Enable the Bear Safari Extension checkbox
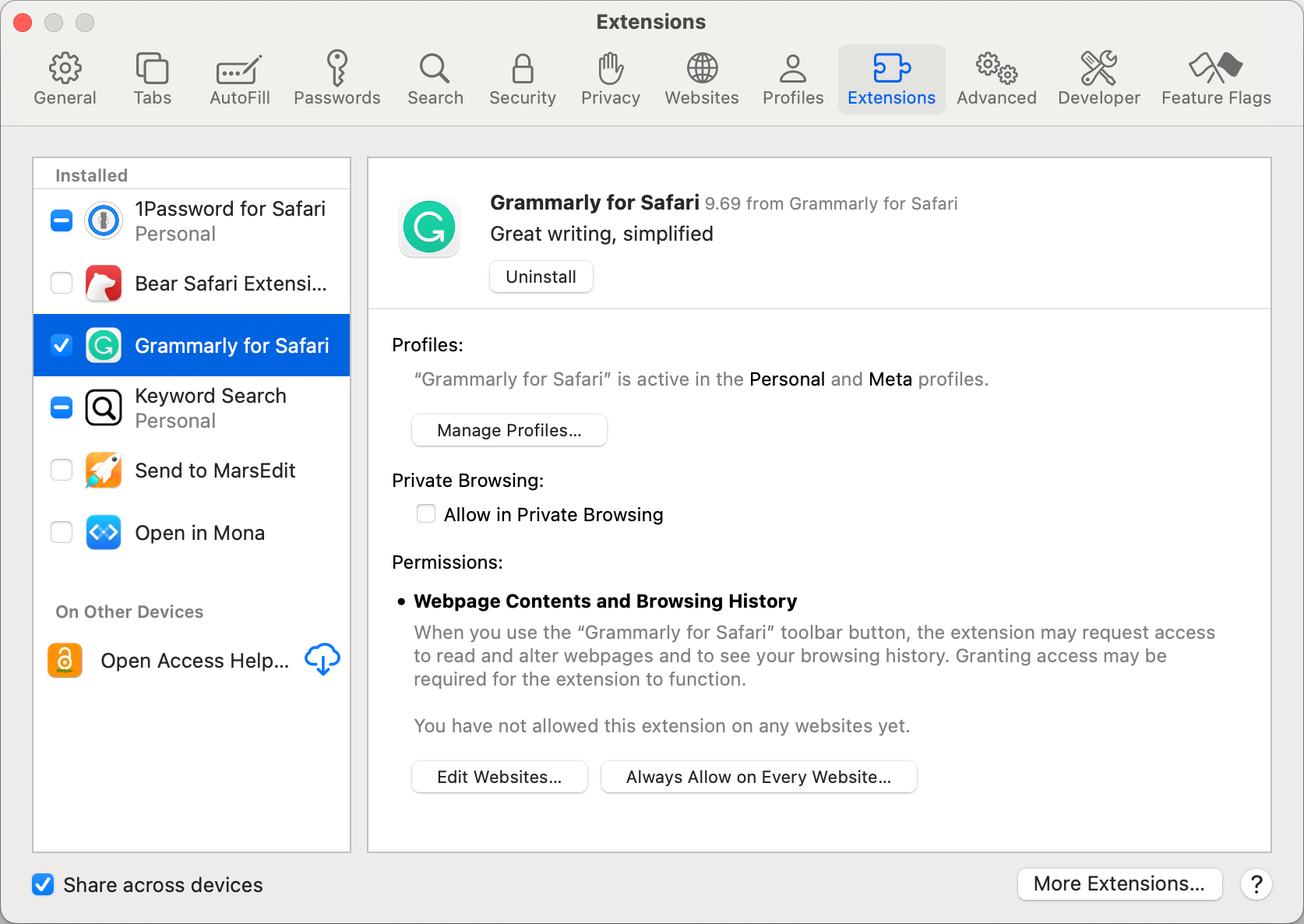The width and height of the screenshot is (1304, 924). pyautogui.click(x=62, y=283)
